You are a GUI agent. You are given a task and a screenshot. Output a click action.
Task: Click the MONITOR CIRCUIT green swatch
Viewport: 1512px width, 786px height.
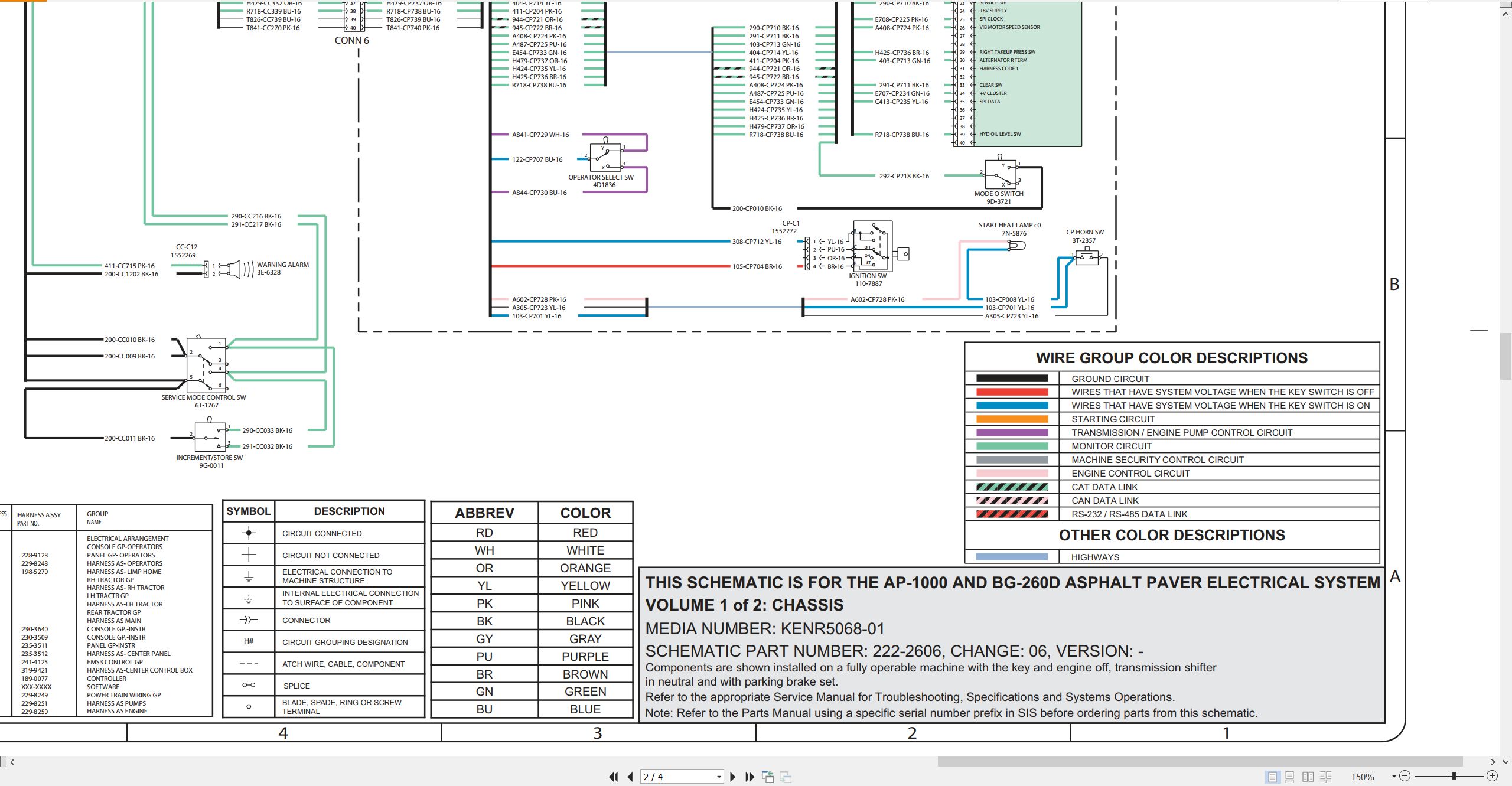[x=1012, y=446]
